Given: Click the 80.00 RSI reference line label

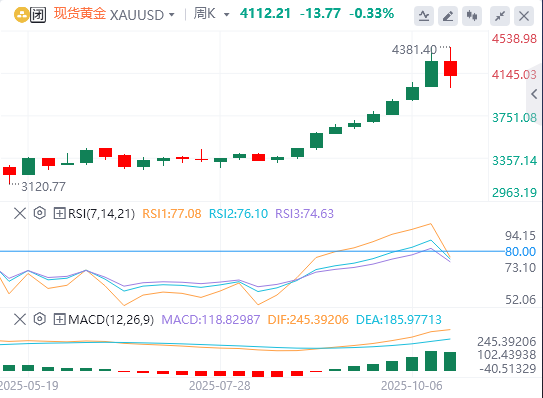Looking at the screenshot, I should click(520, 252).
